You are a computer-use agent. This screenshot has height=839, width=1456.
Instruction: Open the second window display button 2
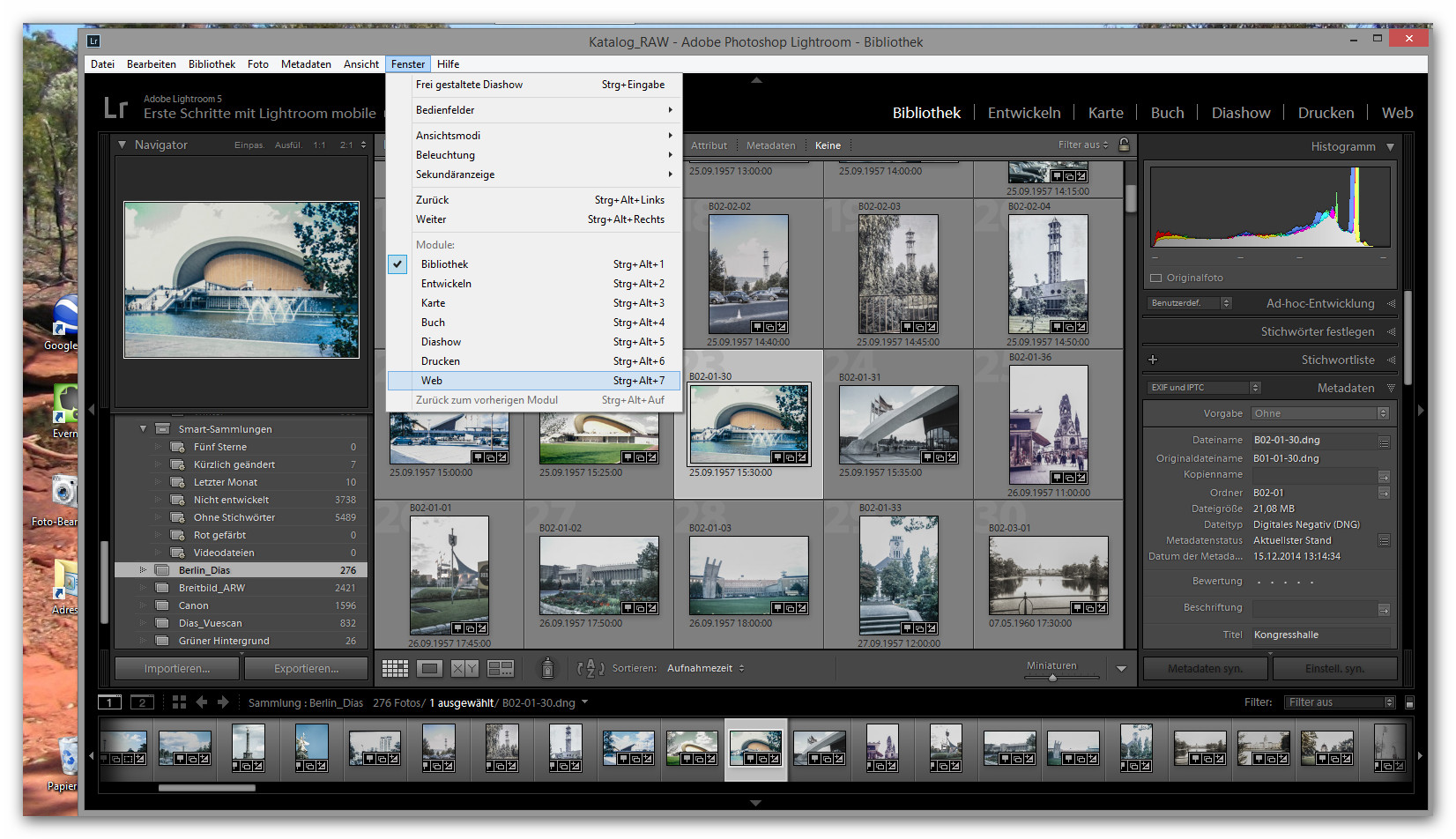142,702
